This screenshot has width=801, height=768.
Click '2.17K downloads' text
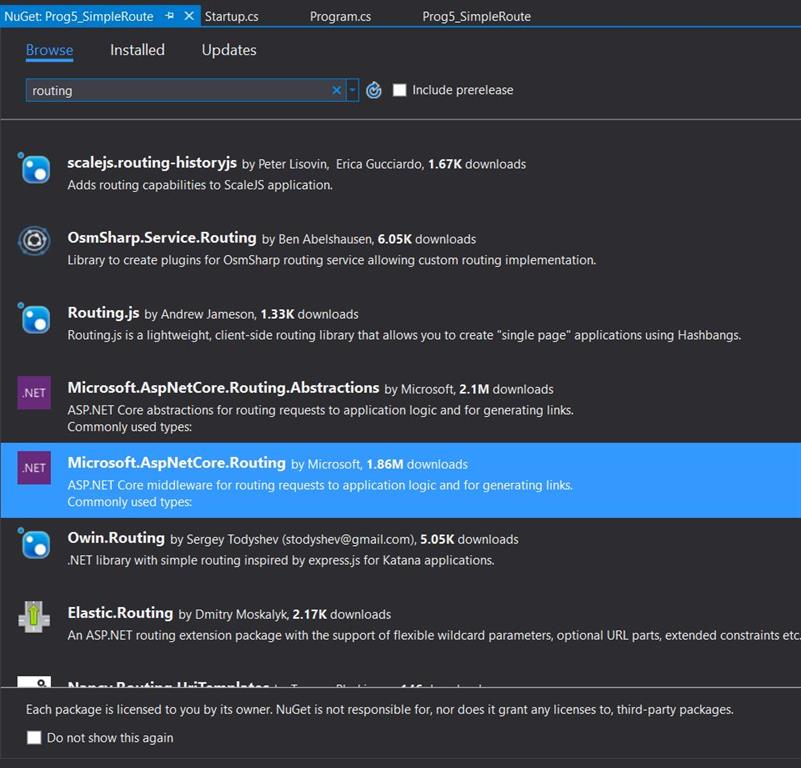tap(341, 615)
